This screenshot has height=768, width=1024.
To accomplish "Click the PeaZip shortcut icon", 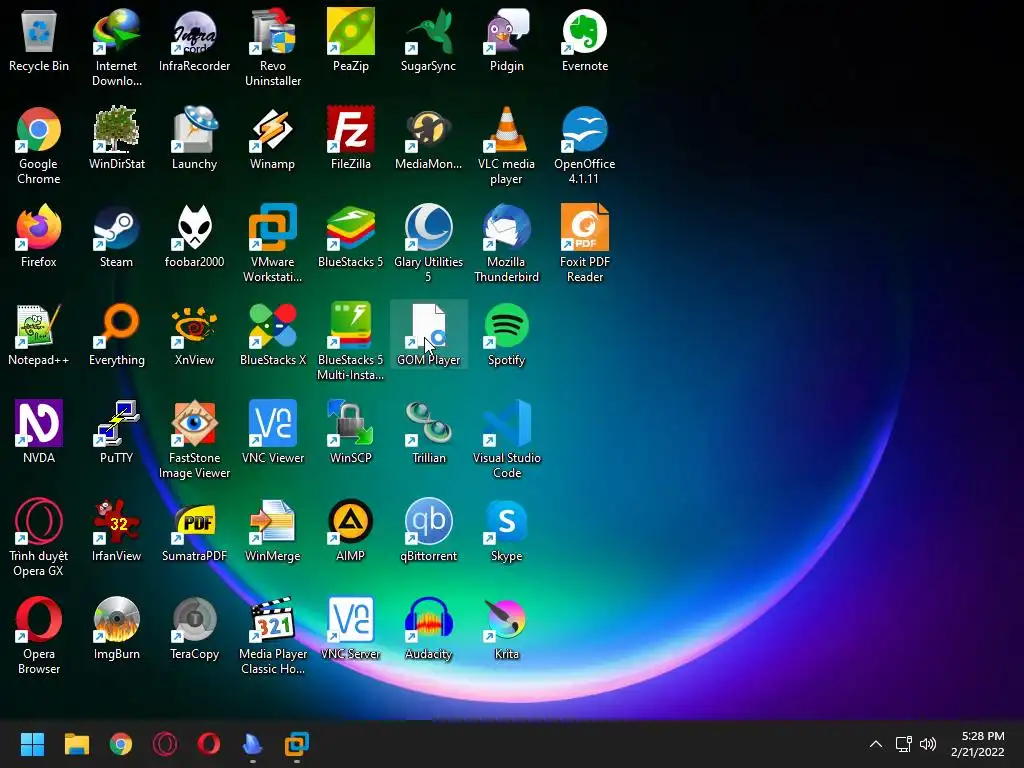I will (351, 31).
